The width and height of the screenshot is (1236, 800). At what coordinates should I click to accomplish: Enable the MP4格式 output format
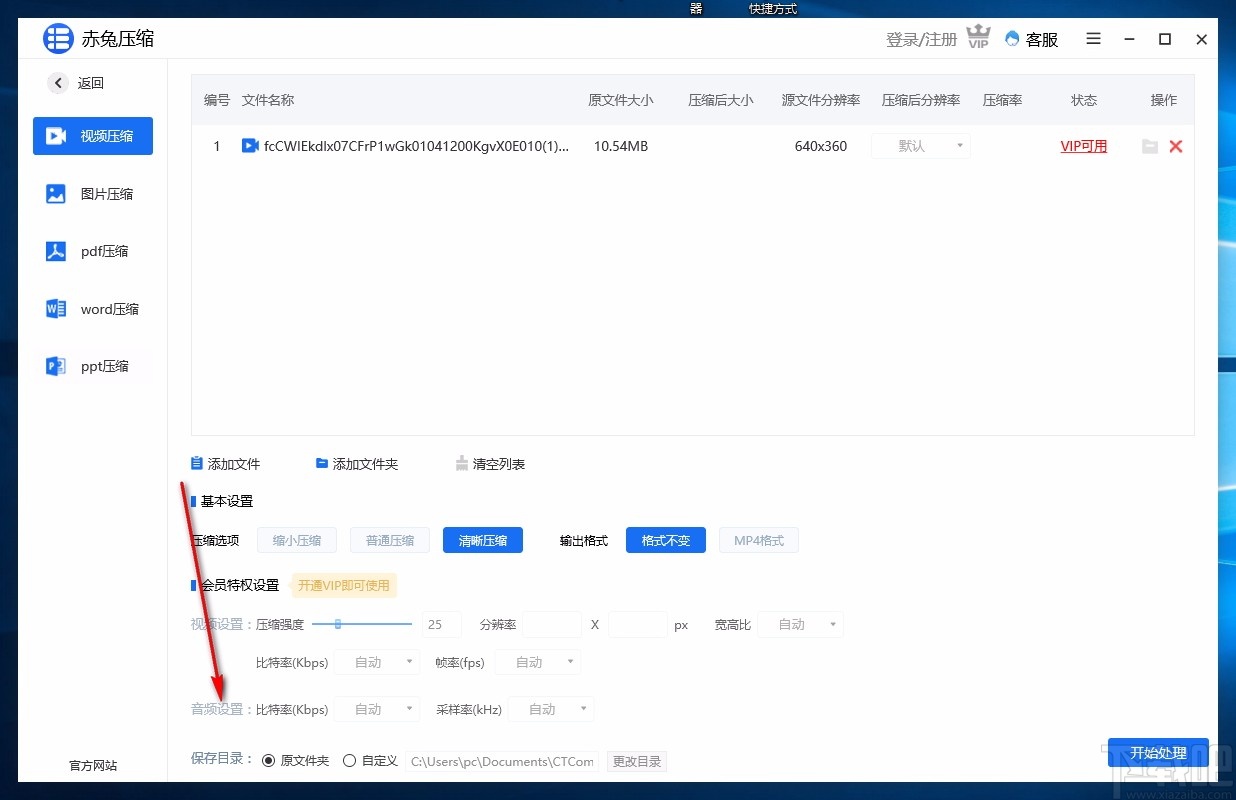tap(758, 540)
